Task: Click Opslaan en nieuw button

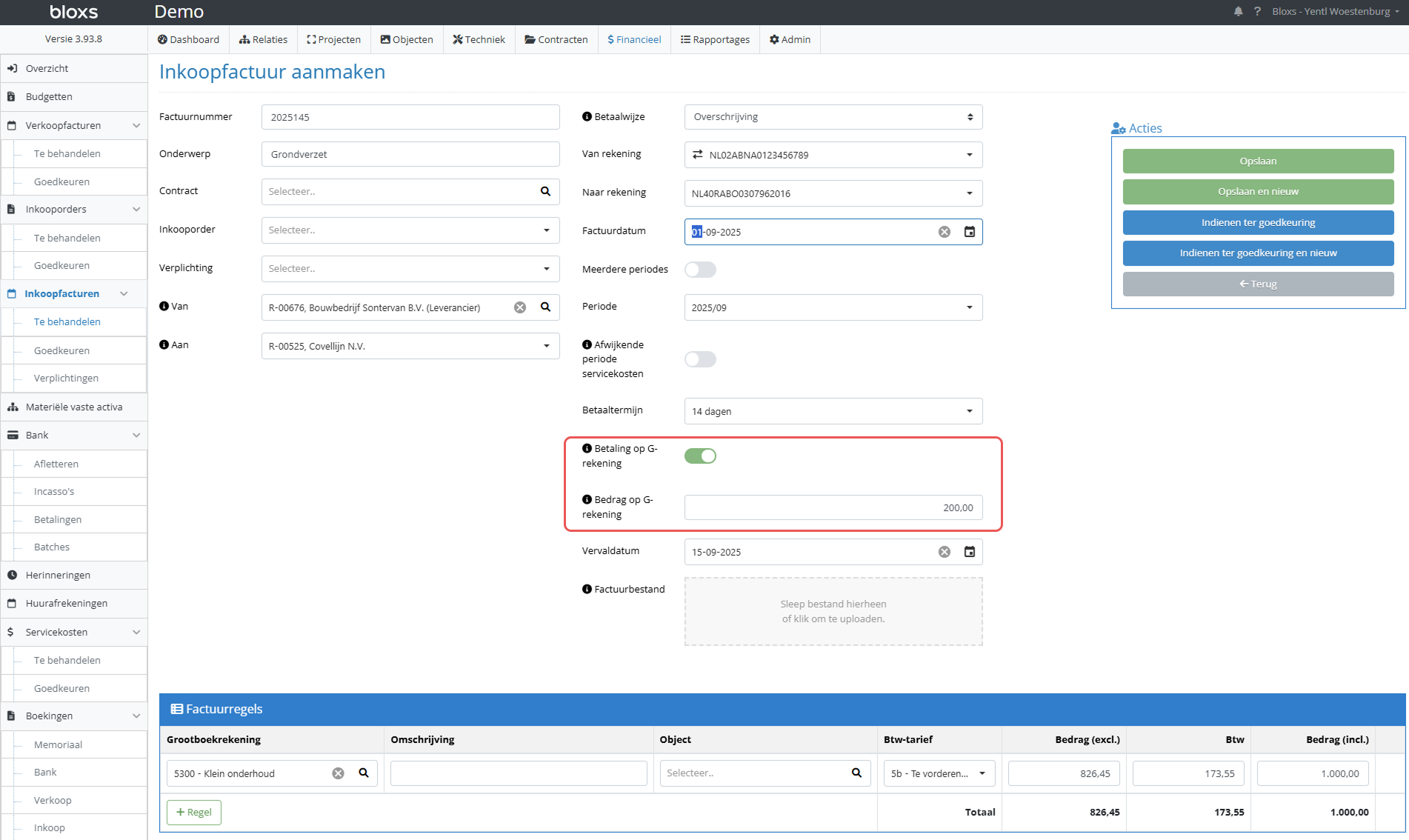Action: pyautogui.click(x=1258, y=191)
